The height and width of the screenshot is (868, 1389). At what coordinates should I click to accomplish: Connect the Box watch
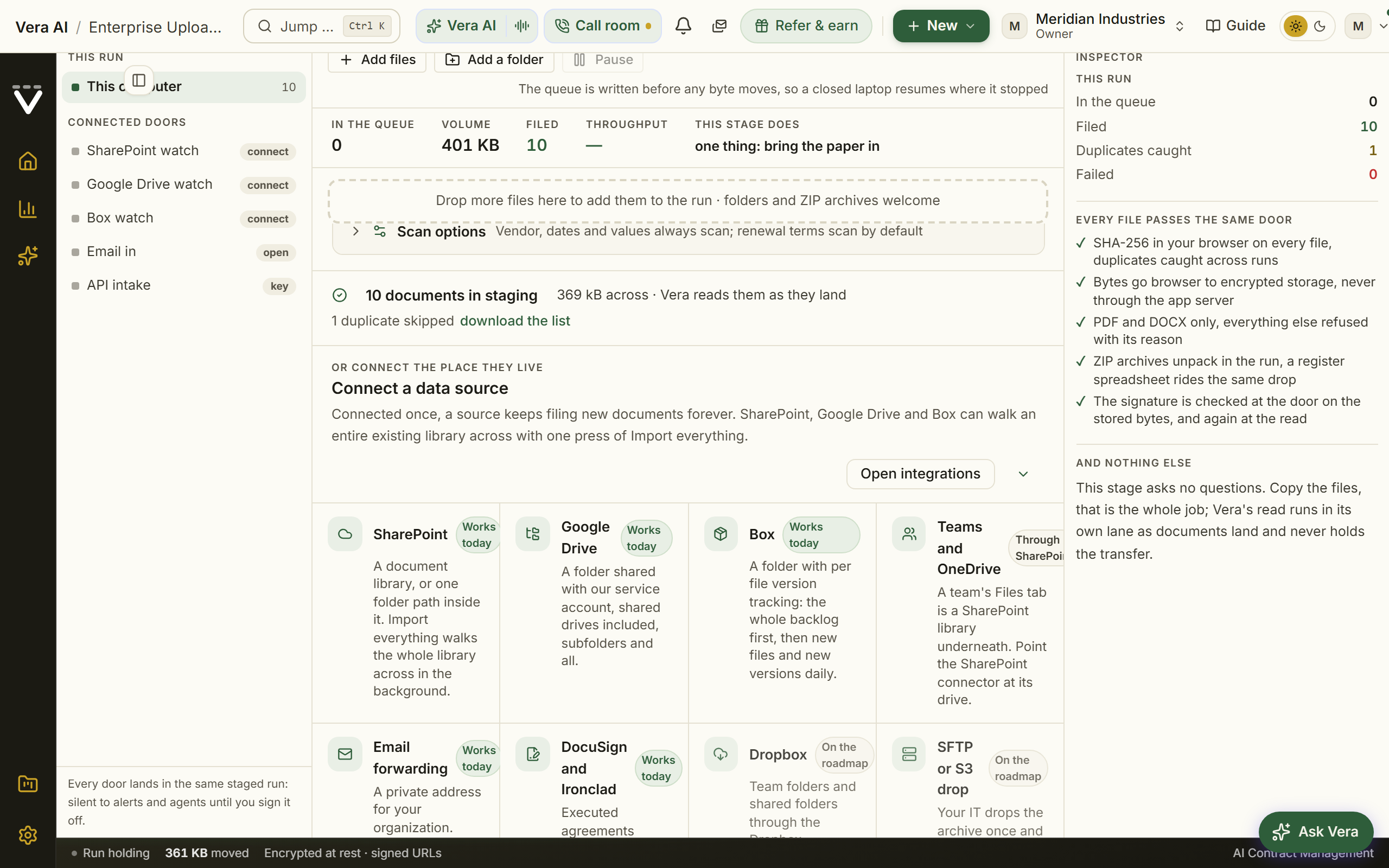click(267, 219)
